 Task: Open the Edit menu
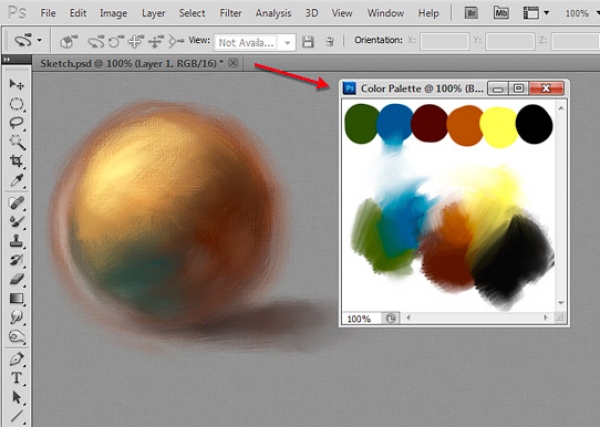pos(78,13)
